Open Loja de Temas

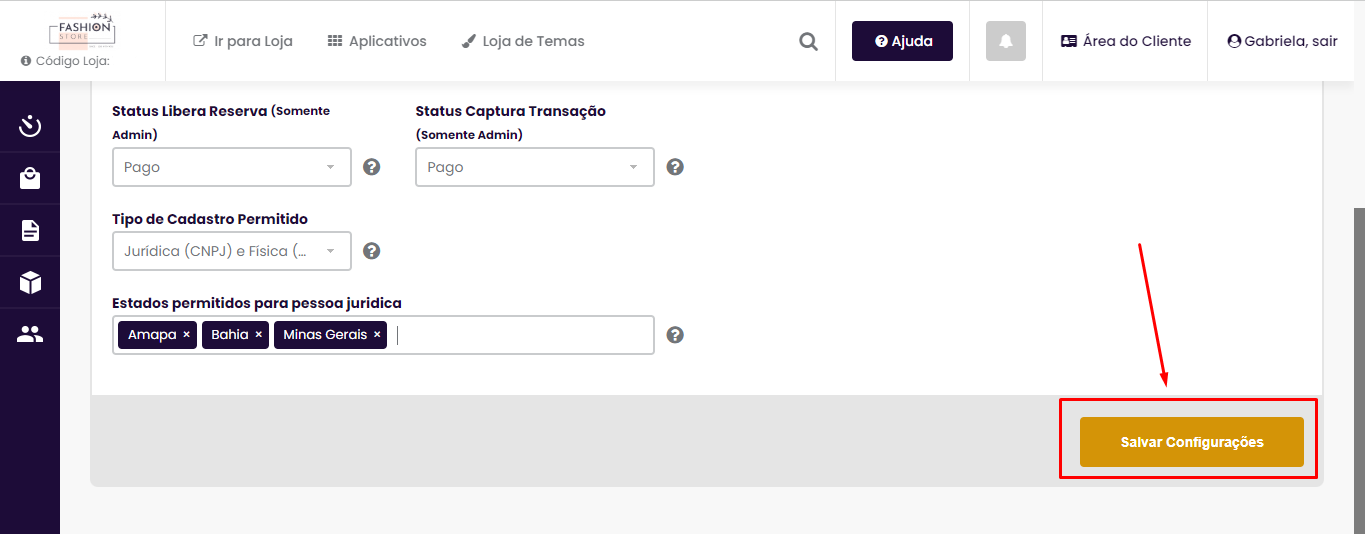(523, 41)
